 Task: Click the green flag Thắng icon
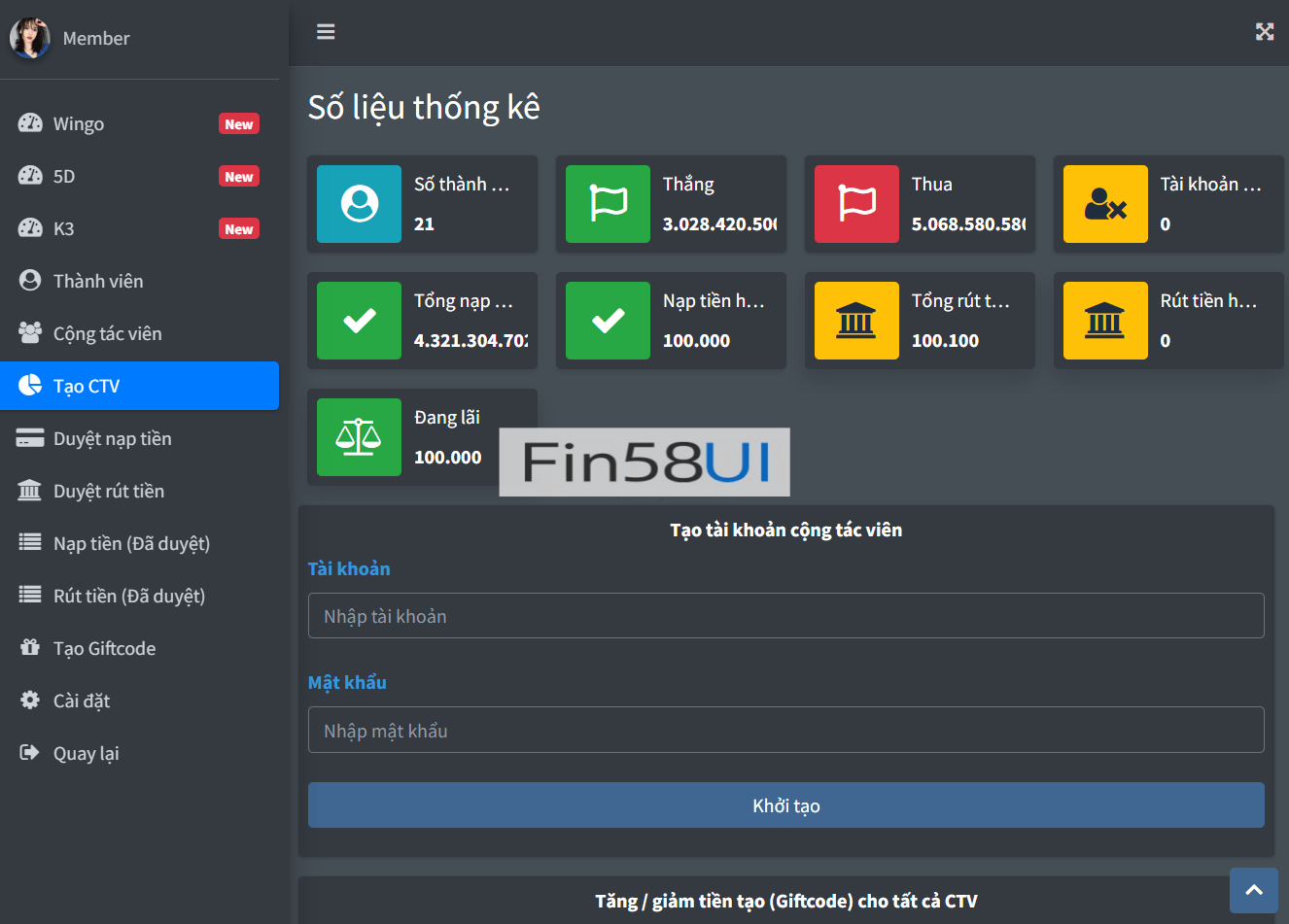point(608,204)
